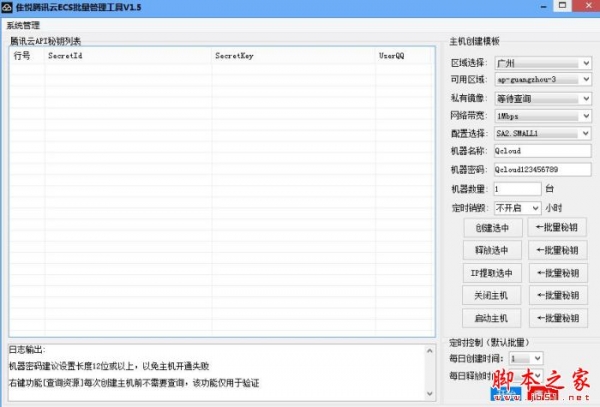Click the 释放选中 button
The image size is (600, 407).
coord(492,251)
